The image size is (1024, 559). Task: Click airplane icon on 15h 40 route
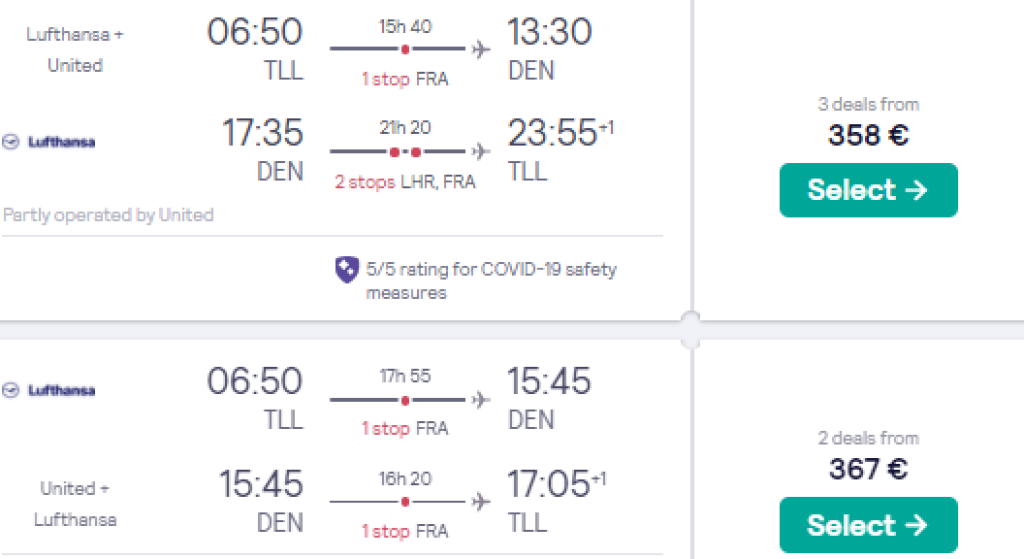(x=481, y=49)
